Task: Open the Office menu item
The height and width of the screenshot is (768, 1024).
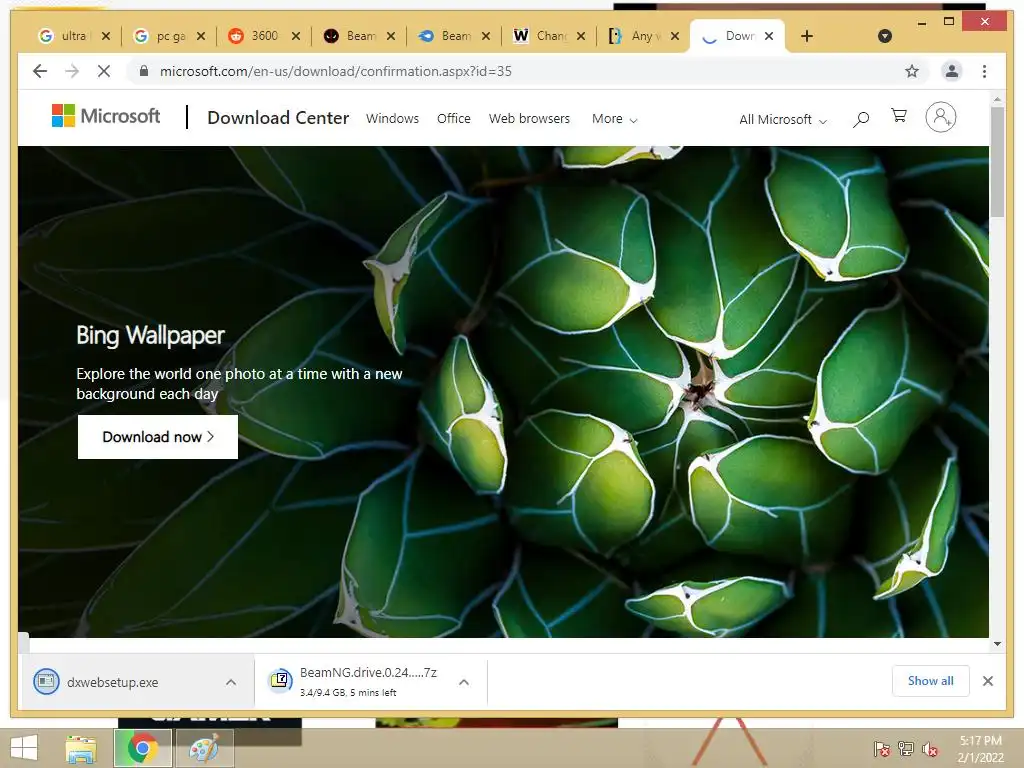Action: 454,118
